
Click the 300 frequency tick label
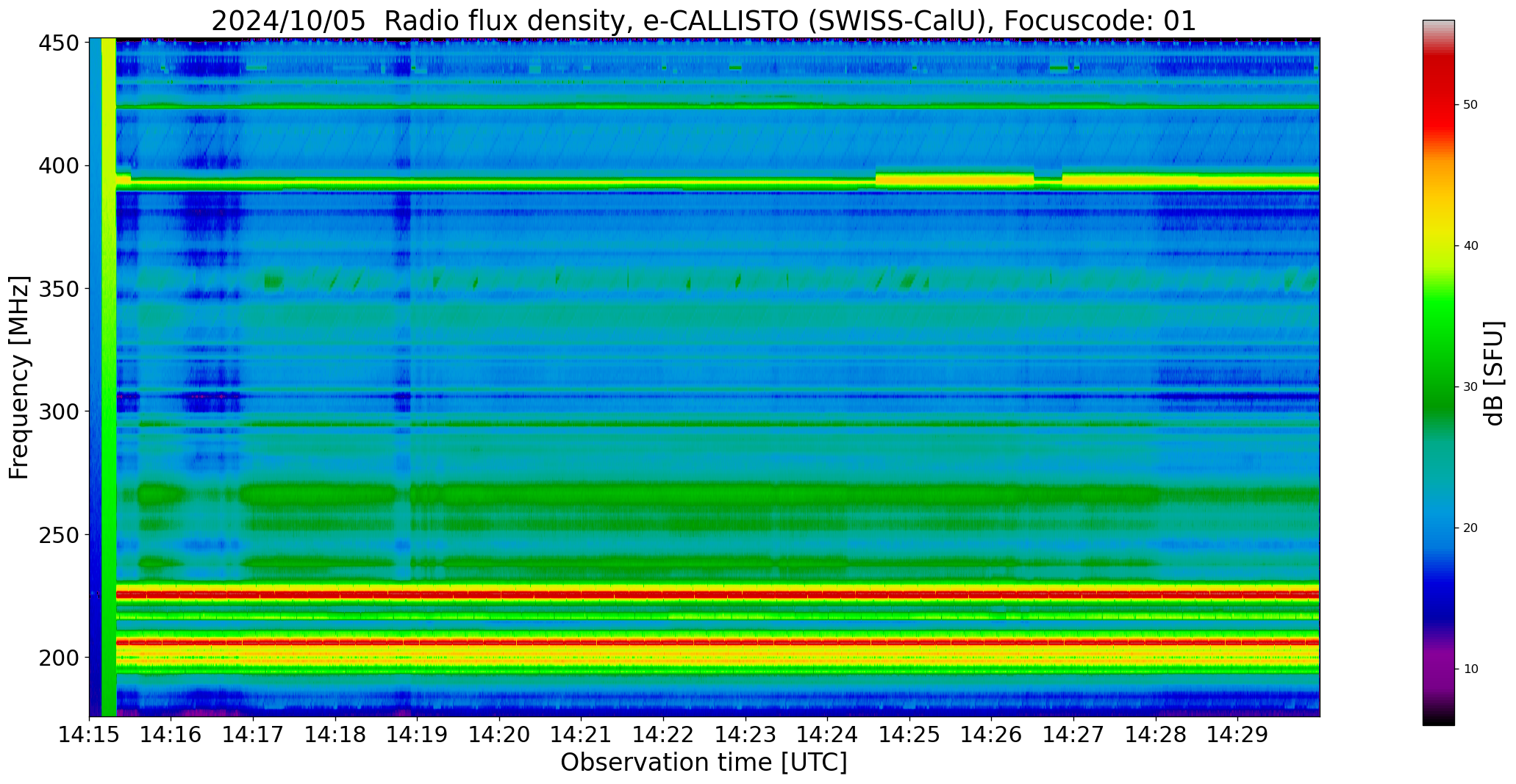[59, 411]
